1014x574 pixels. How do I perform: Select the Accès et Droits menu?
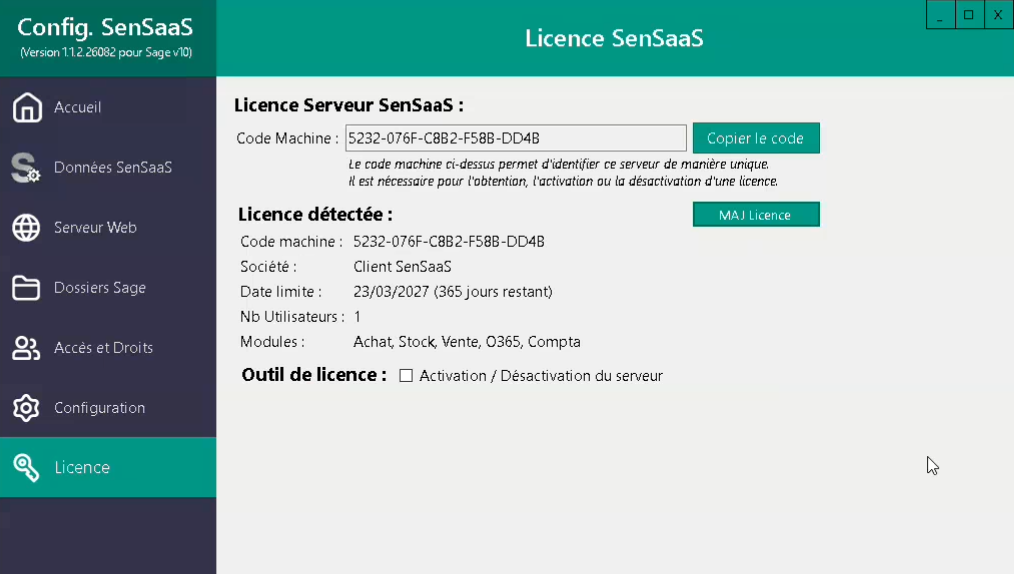coord(108,348)
